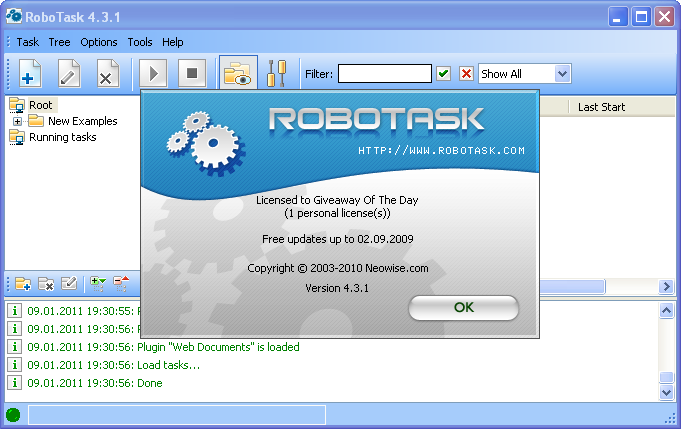Screen dimensions: 681x429
Task: Select the "Done" log entry
Action: coord(95,383)
